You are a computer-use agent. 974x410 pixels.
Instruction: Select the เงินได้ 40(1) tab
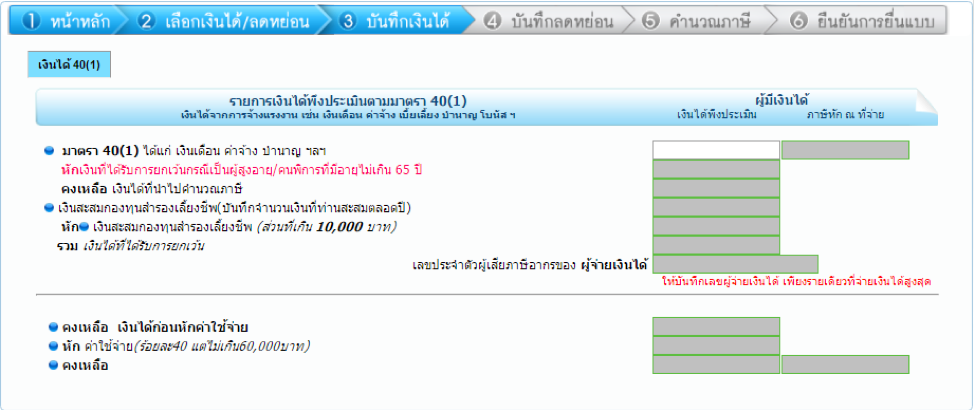click(69, 65)
